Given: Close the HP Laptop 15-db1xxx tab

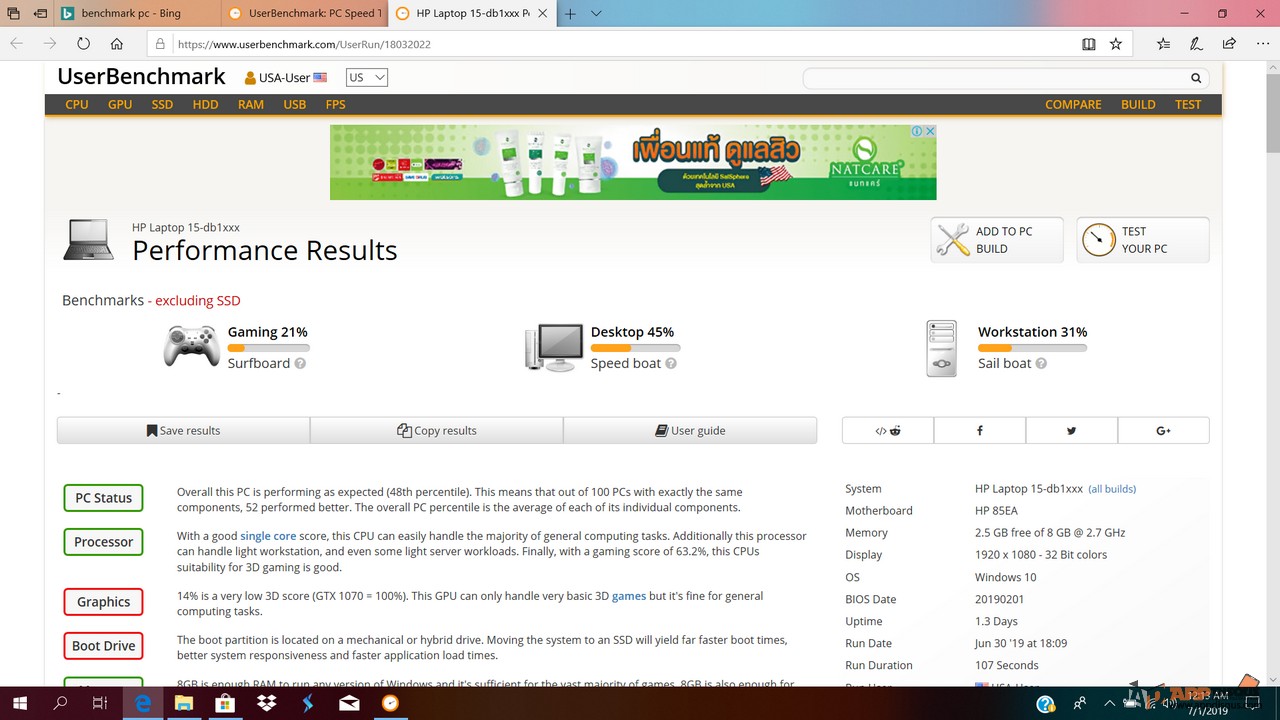Looking at the screenshot, I should 542,14.
